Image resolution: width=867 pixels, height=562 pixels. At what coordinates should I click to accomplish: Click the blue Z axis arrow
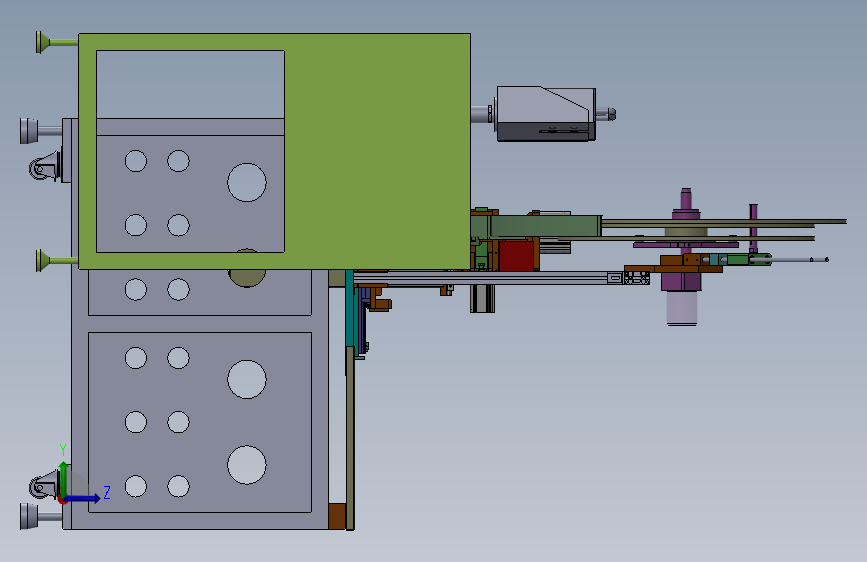[83, 498]
